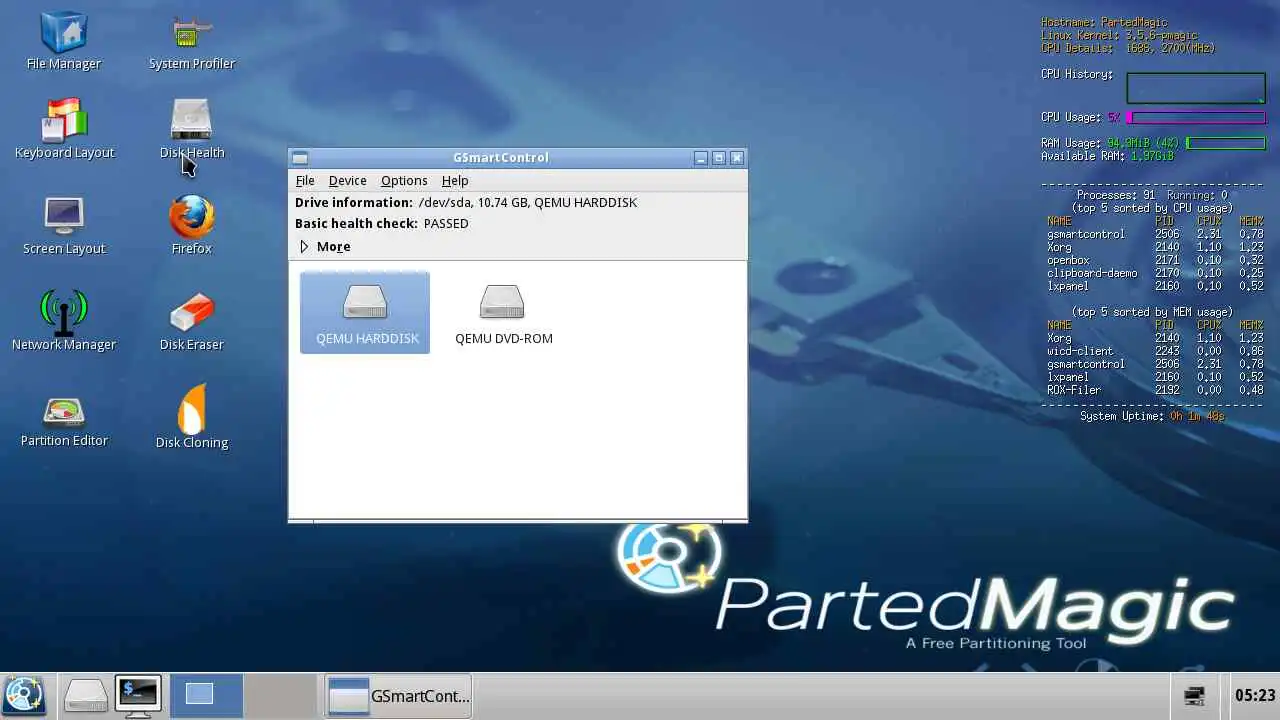
Task: Launch the Disk Health desktop shortcut
Action: 191,128
